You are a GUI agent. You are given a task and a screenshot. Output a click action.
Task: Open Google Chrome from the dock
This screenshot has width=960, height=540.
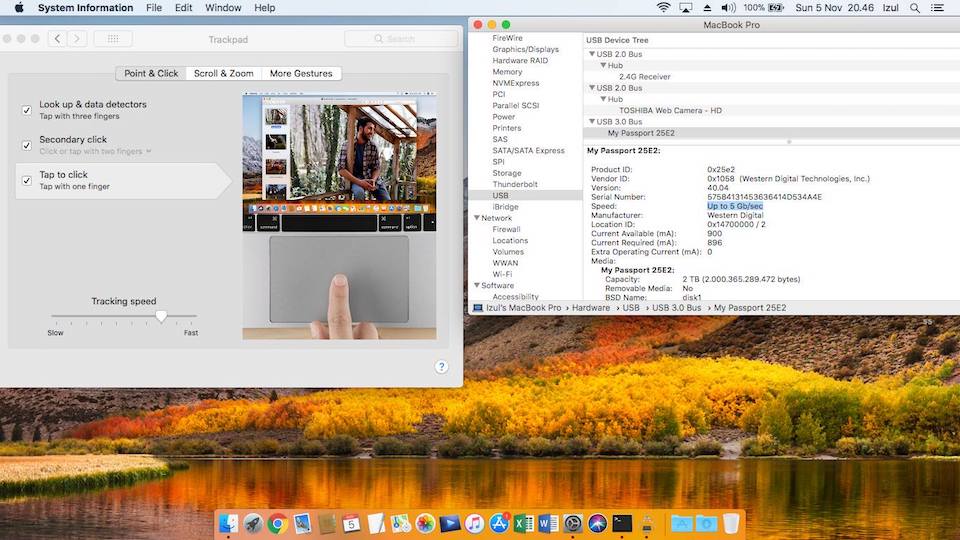coord(277,523)
